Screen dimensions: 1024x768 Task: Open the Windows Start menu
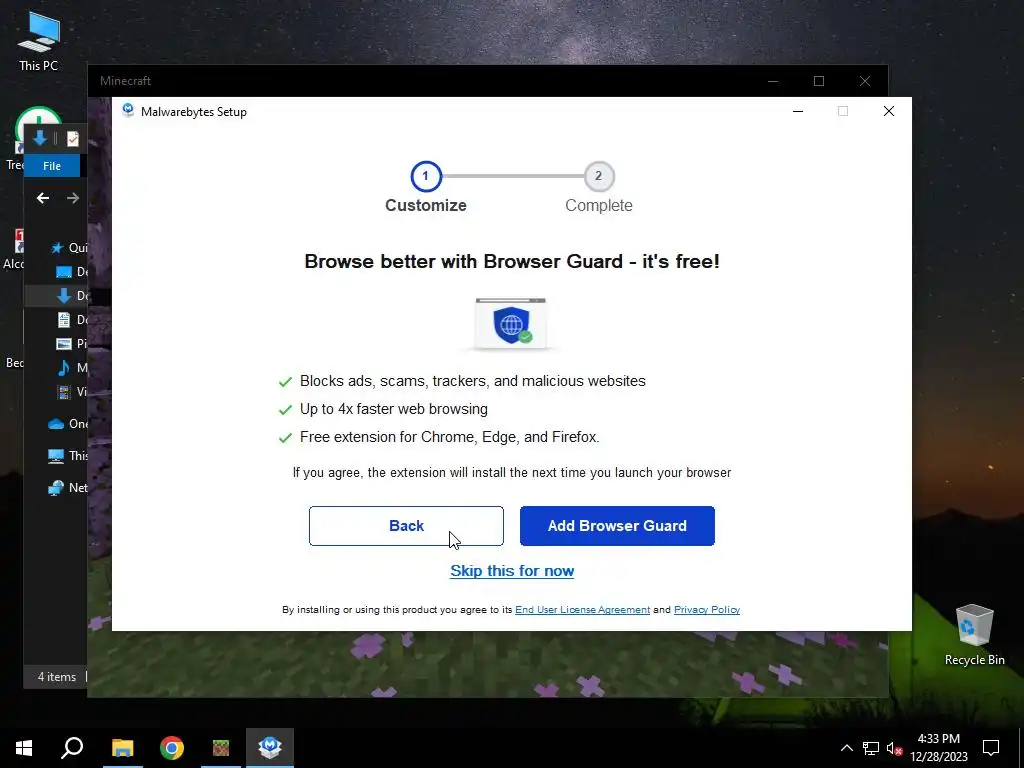[24, 748]
